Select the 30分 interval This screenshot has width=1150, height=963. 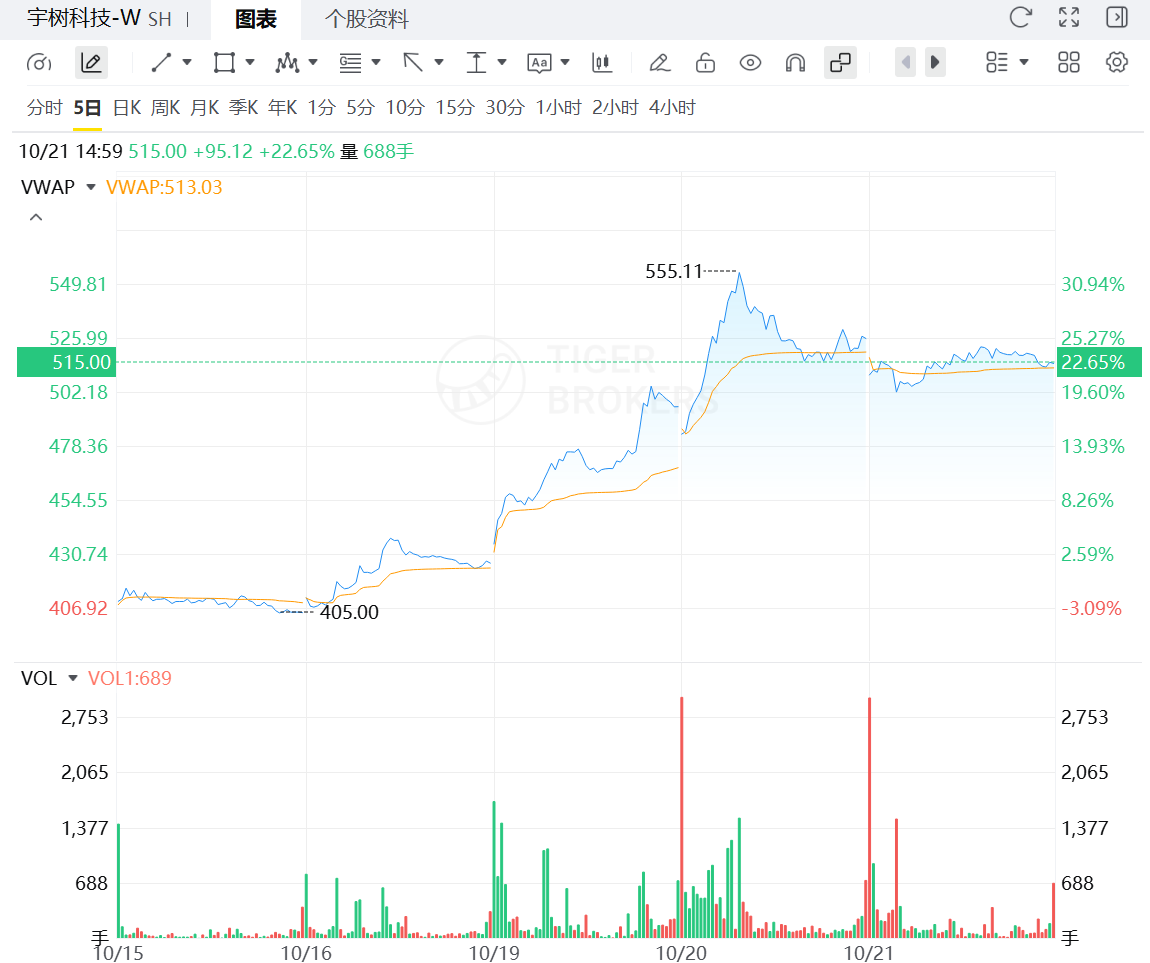tap(505, 108)
